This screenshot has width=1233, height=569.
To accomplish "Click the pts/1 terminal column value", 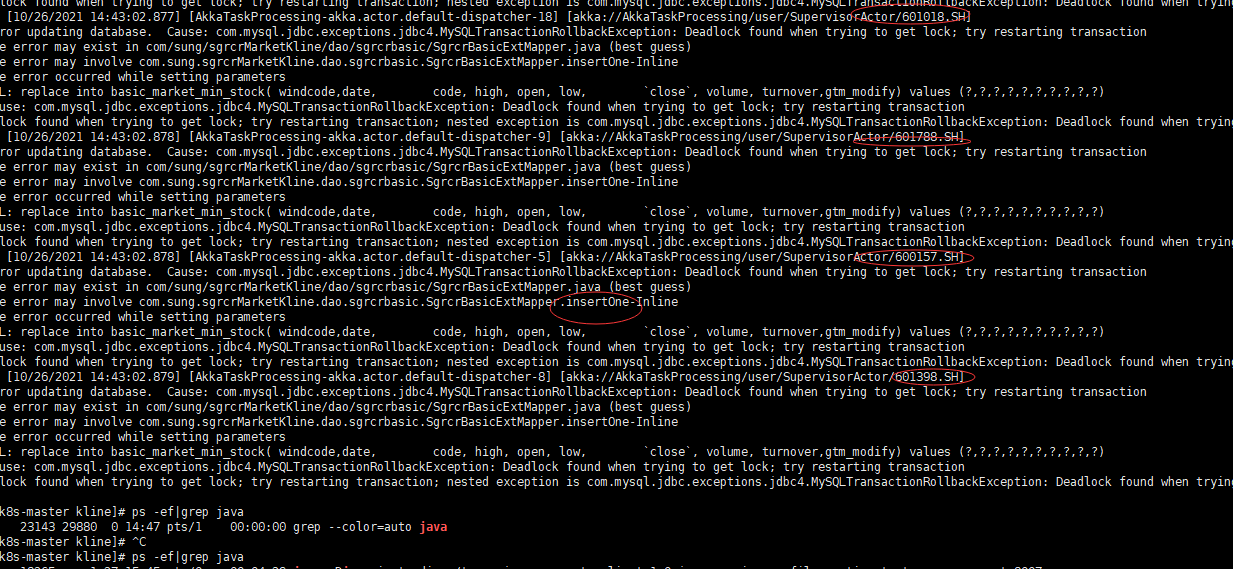I will point(185,527).
